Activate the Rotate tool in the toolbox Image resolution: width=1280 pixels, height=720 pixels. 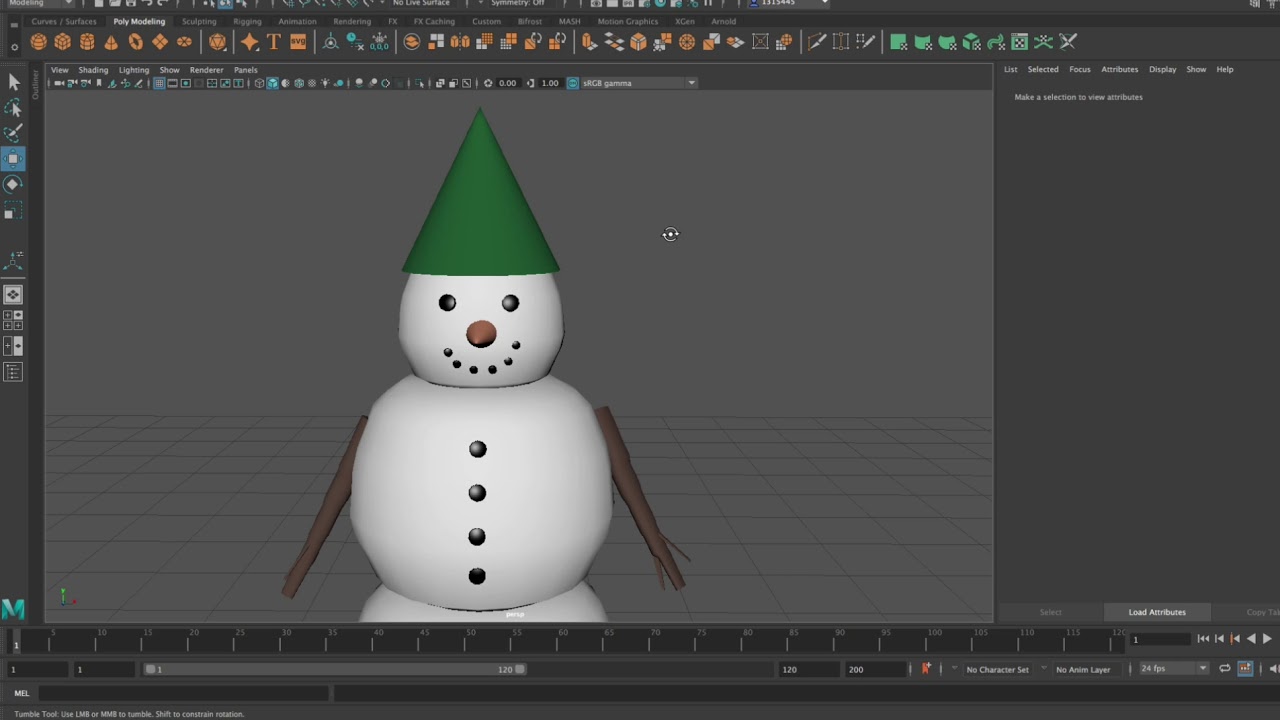13,185
